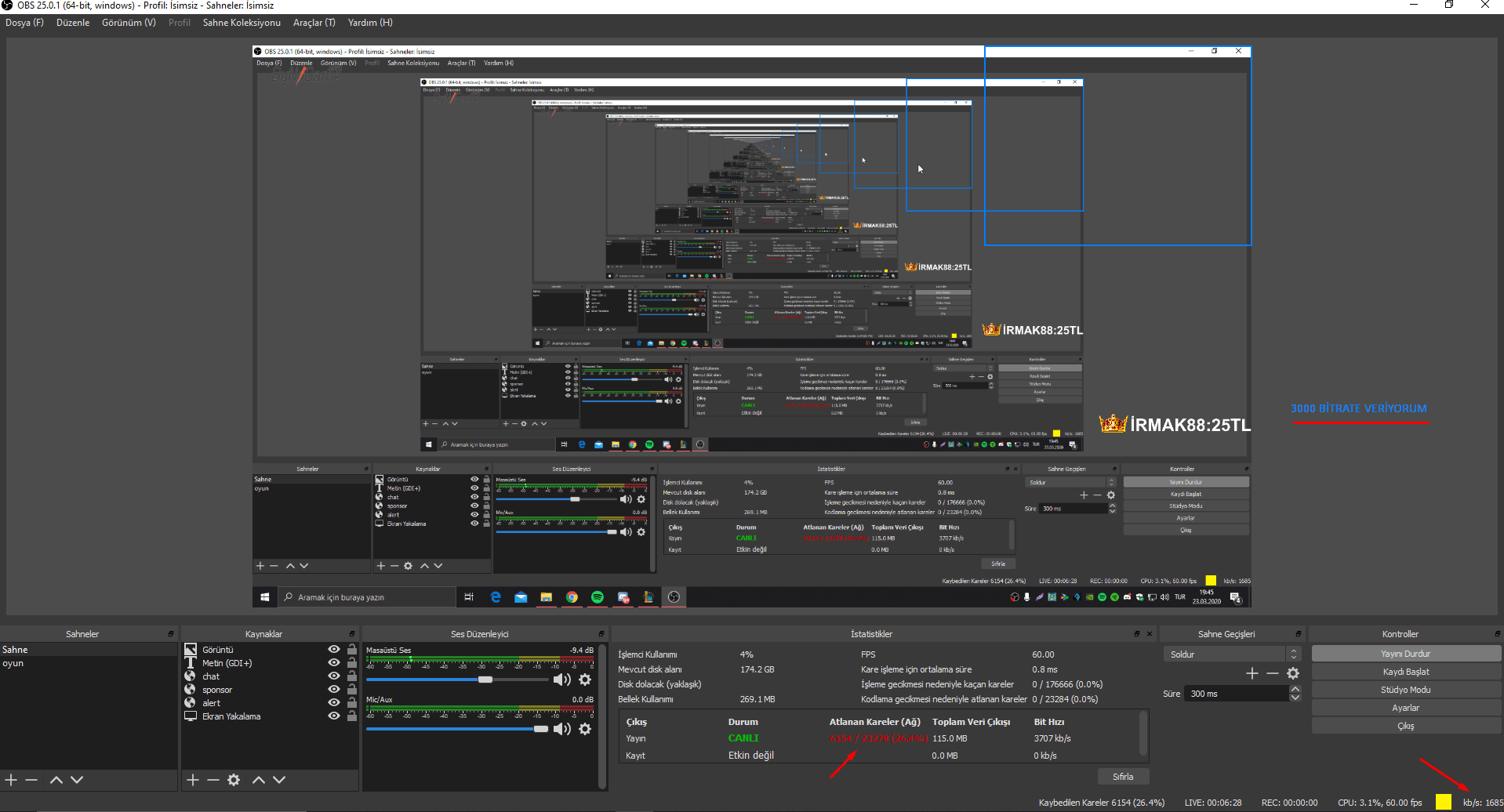Screen dimensions: 1504x812
Task: Open the Sahne Koleksiyonu menu
Action: 242,23
